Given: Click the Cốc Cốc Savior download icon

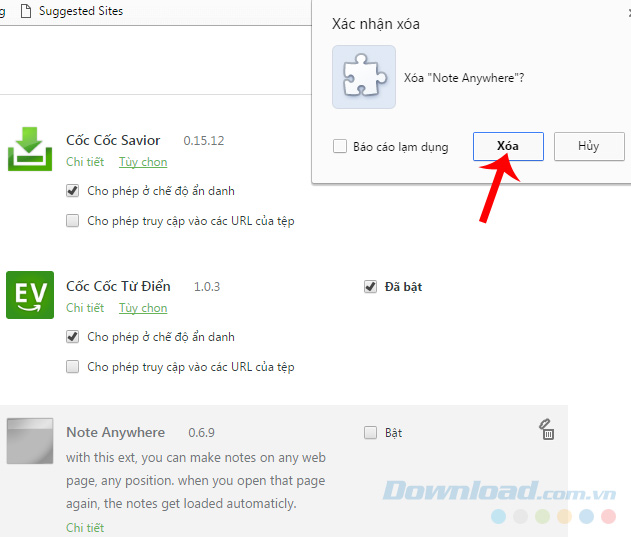Looking at the screenshot, I should (x=30, y=149).
